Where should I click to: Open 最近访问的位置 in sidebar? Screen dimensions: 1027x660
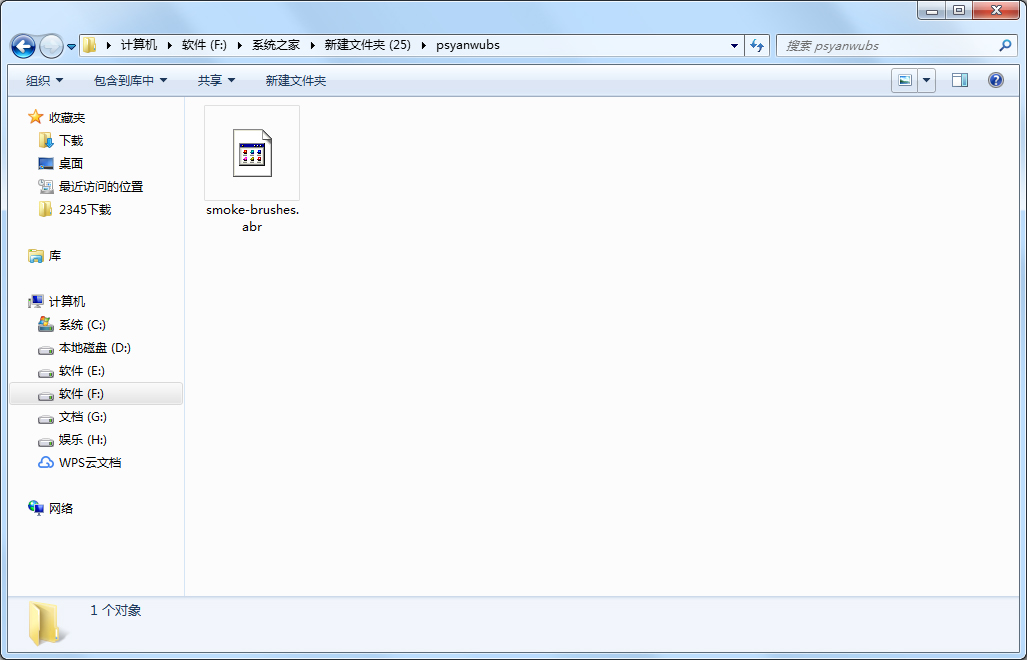(x=100, y=187)
